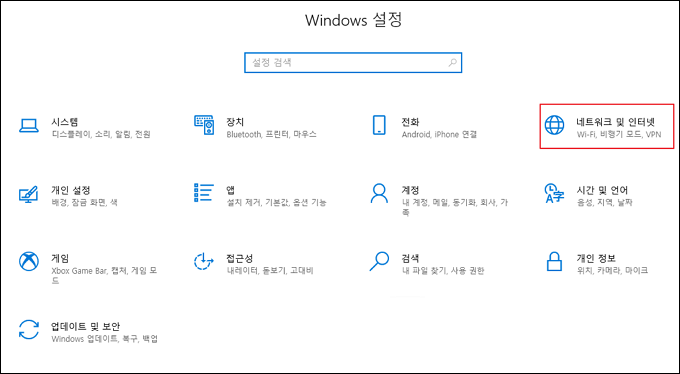Click the 'Bluetooth, 프린터, 마우스' description
The height and width of the screenshot is (374, 680).
tap(271, 134)
